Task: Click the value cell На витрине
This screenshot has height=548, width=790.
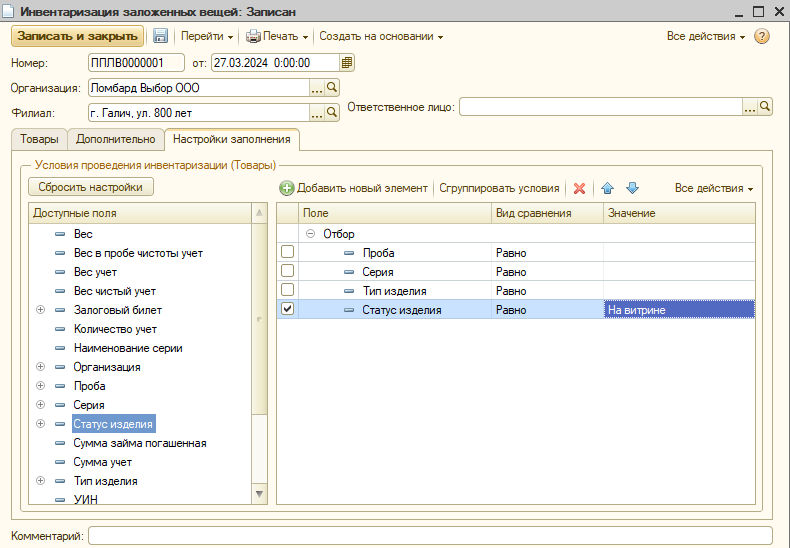Action: pos(679,310)
